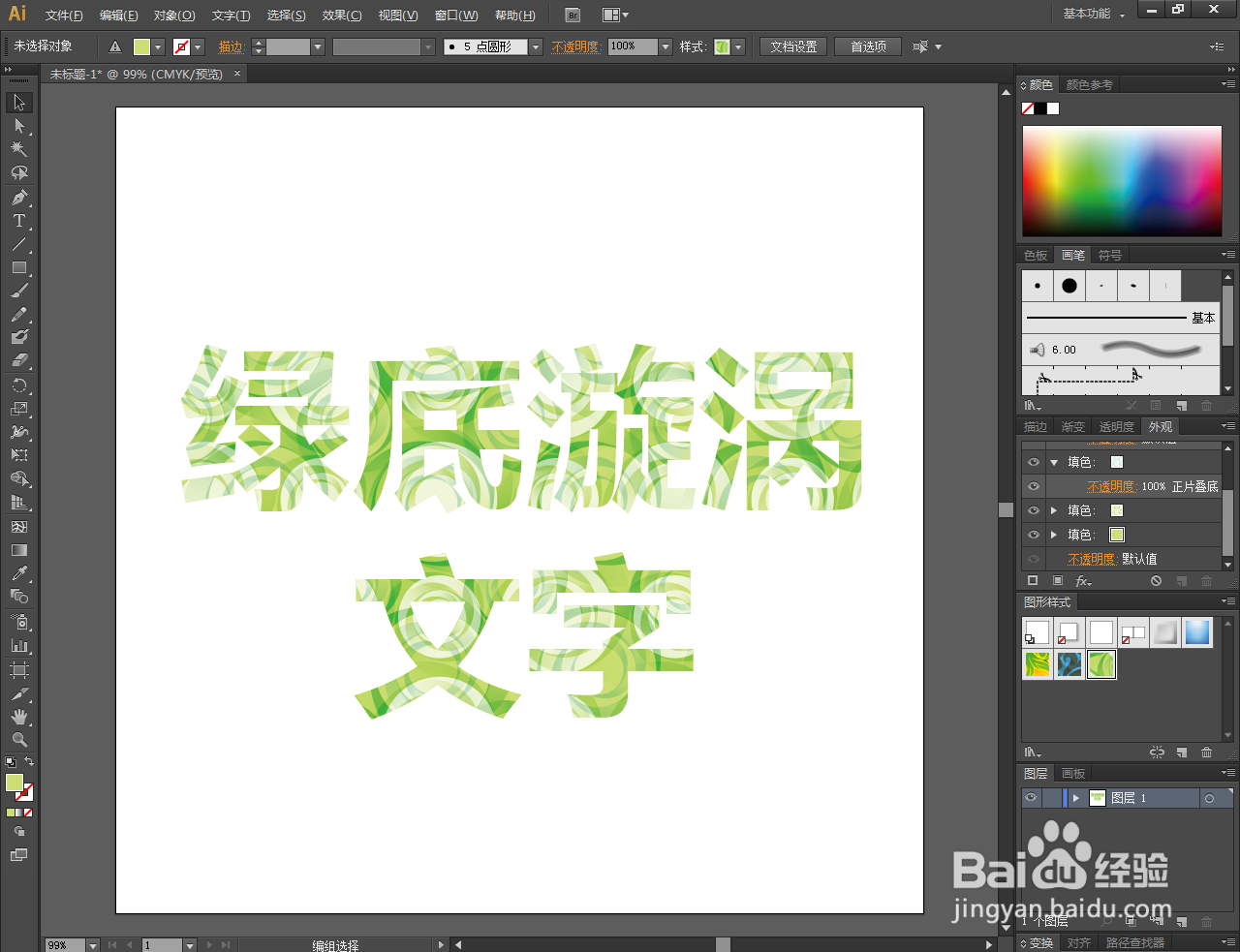Hide the topmost 填色 fill in the Appearance panel
Screen dimensions: 1240x952
click(x=1034, y=462)
